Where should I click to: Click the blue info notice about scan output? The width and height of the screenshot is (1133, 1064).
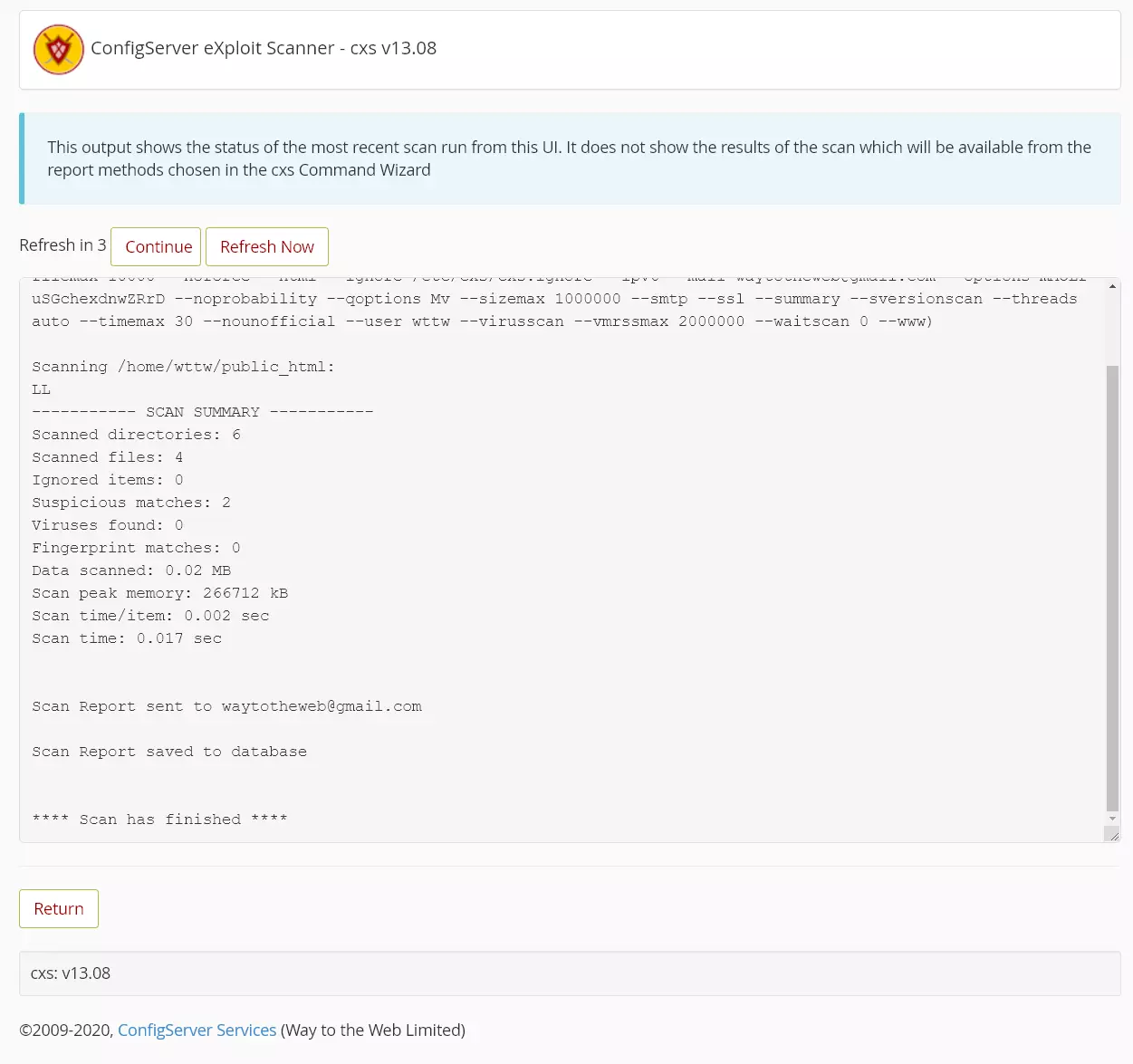point(569,158)
